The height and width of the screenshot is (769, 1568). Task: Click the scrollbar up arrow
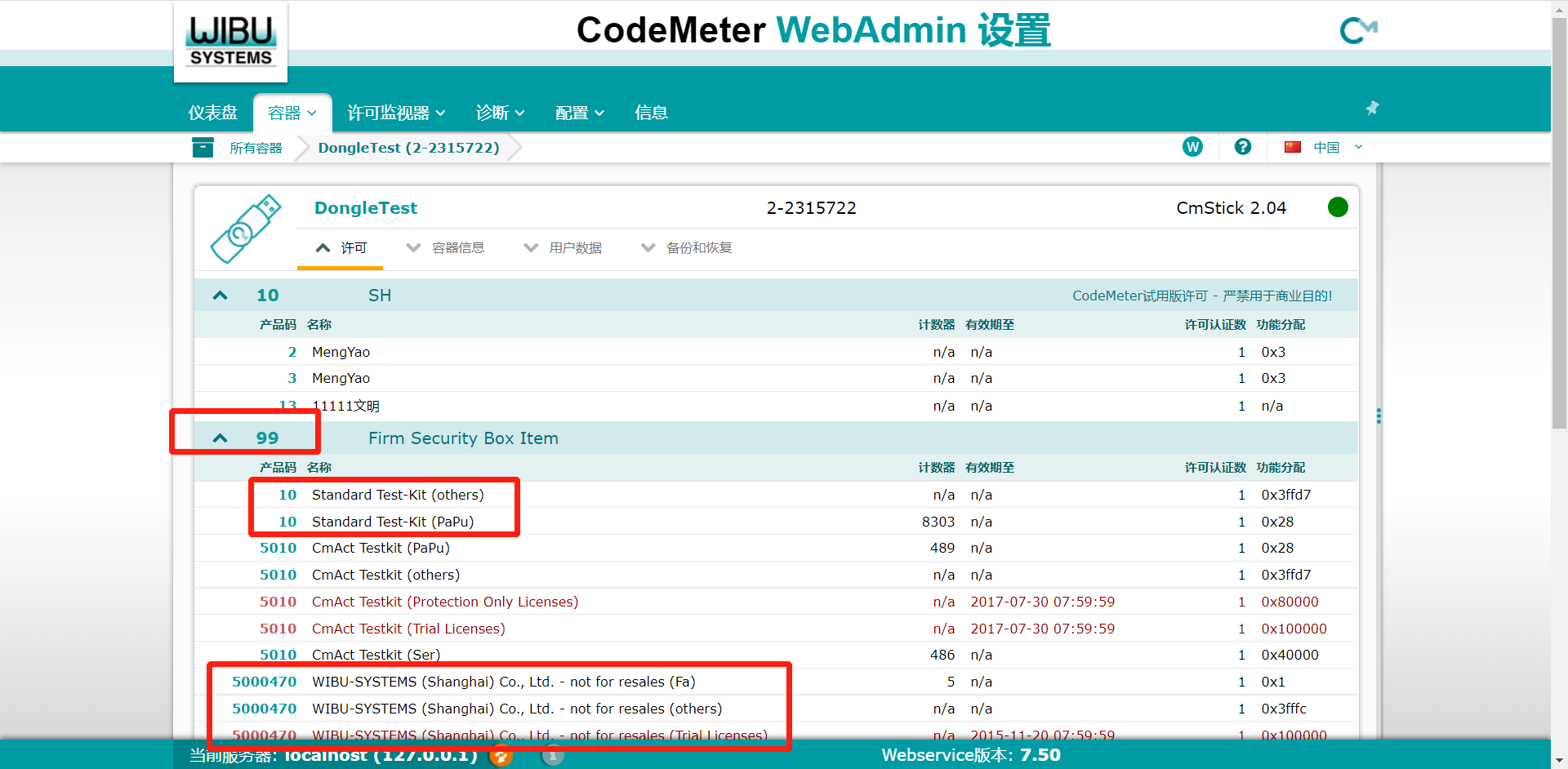(1559, 7)
